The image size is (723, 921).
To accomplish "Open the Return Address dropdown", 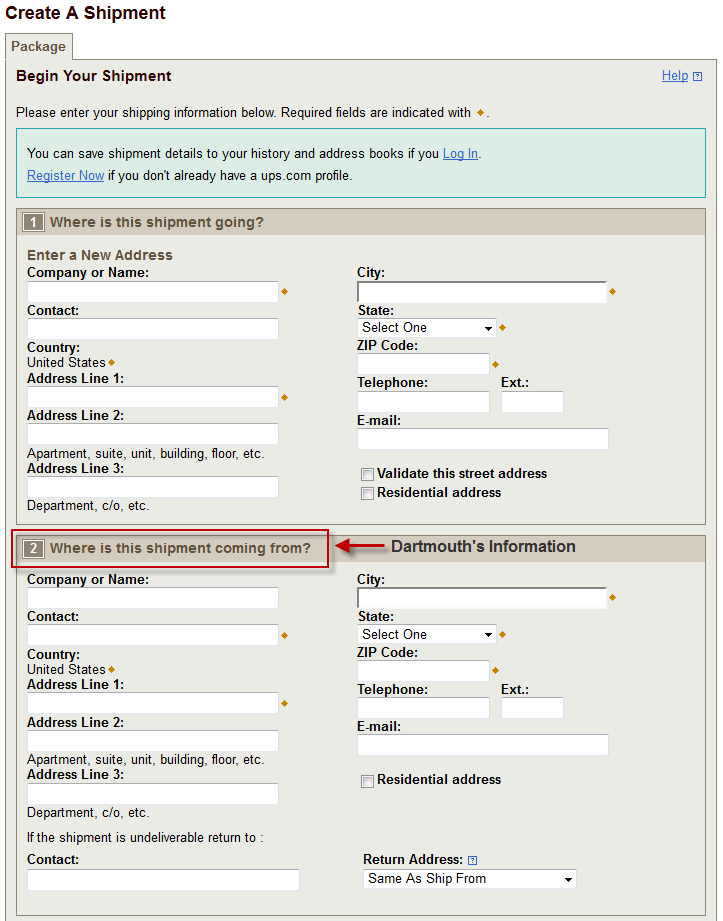I will click(x=470, y=879).
